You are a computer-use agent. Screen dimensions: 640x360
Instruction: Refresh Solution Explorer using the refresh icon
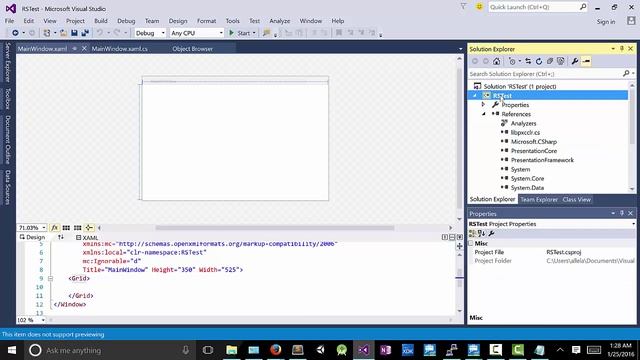tap(539, 61)
